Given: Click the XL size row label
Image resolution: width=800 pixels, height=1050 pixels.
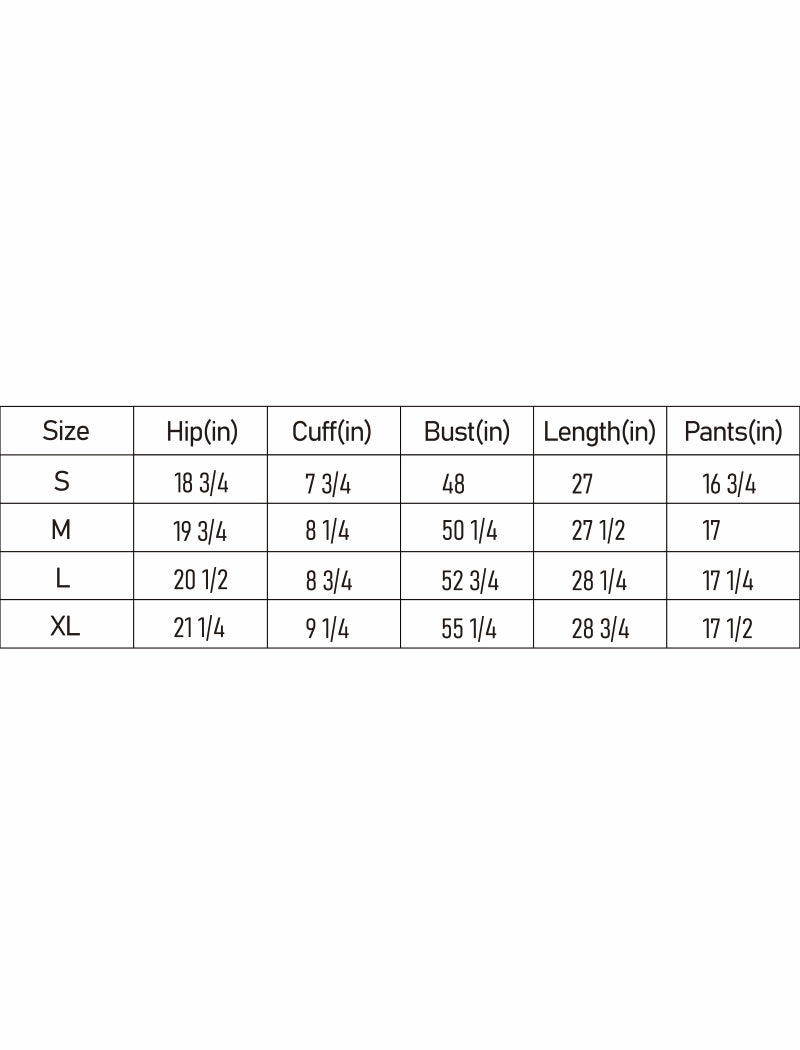Looking at the screenshot, I should [65, 627].
